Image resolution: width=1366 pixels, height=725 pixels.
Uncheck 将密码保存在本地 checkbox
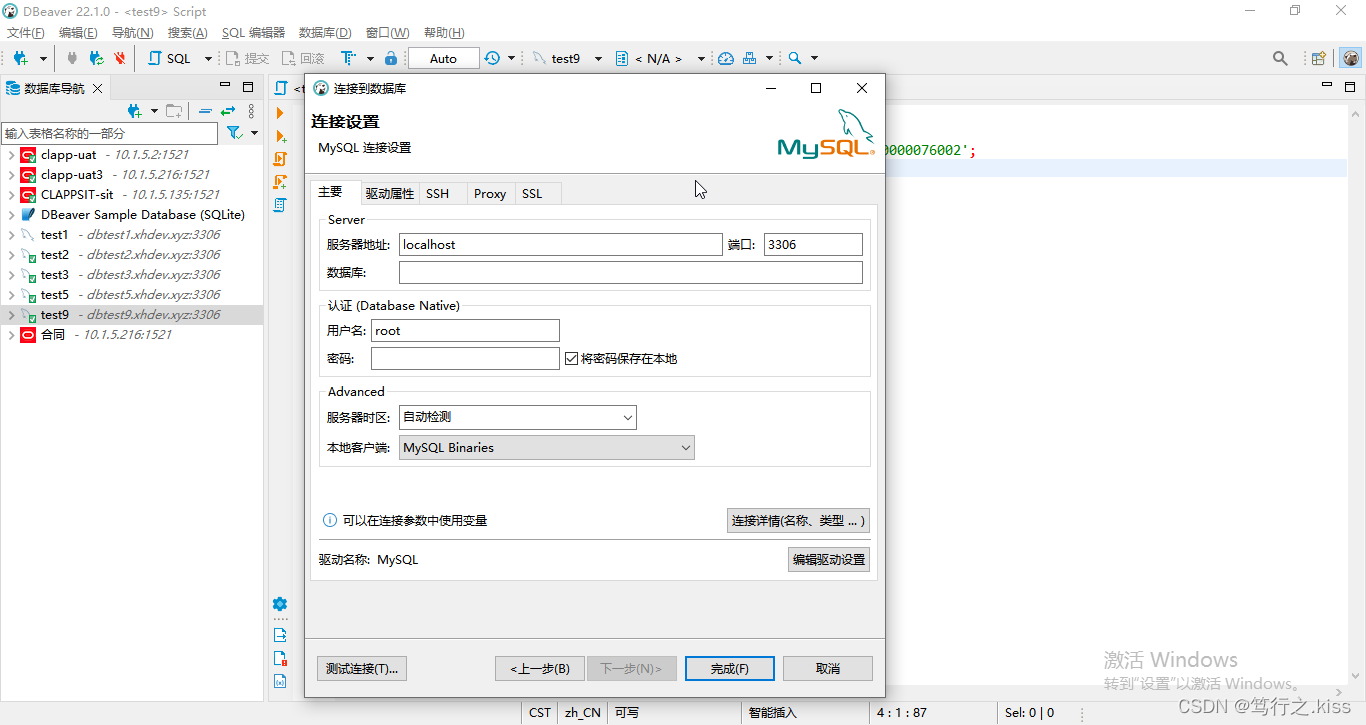[x=570, y=358]
